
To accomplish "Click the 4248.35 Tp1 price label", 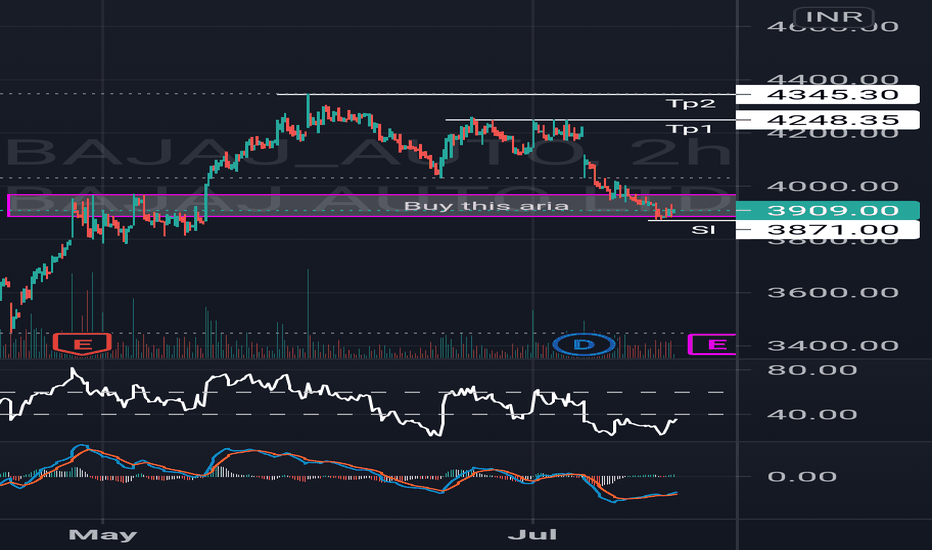I will [827, 120].
